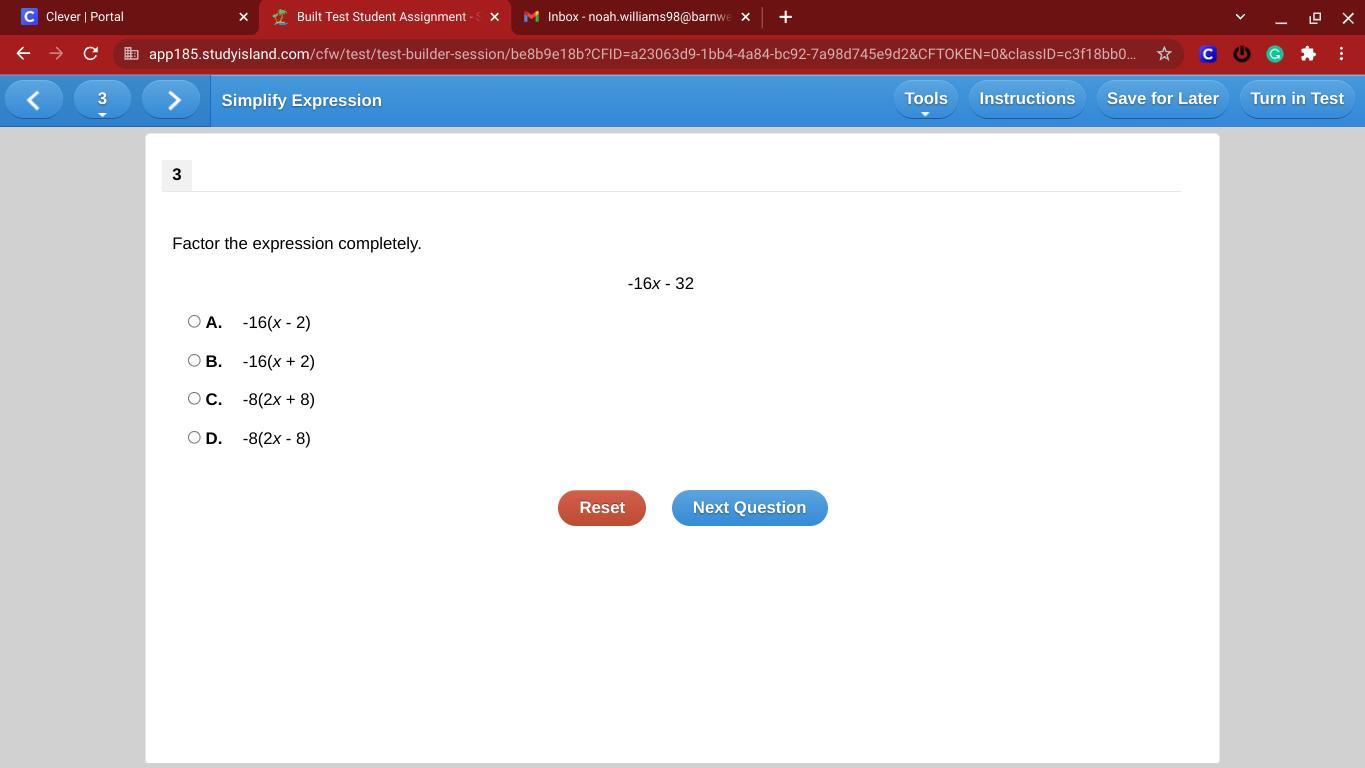Switch to the Gmail Inbox tab

(x=637, y=17)
